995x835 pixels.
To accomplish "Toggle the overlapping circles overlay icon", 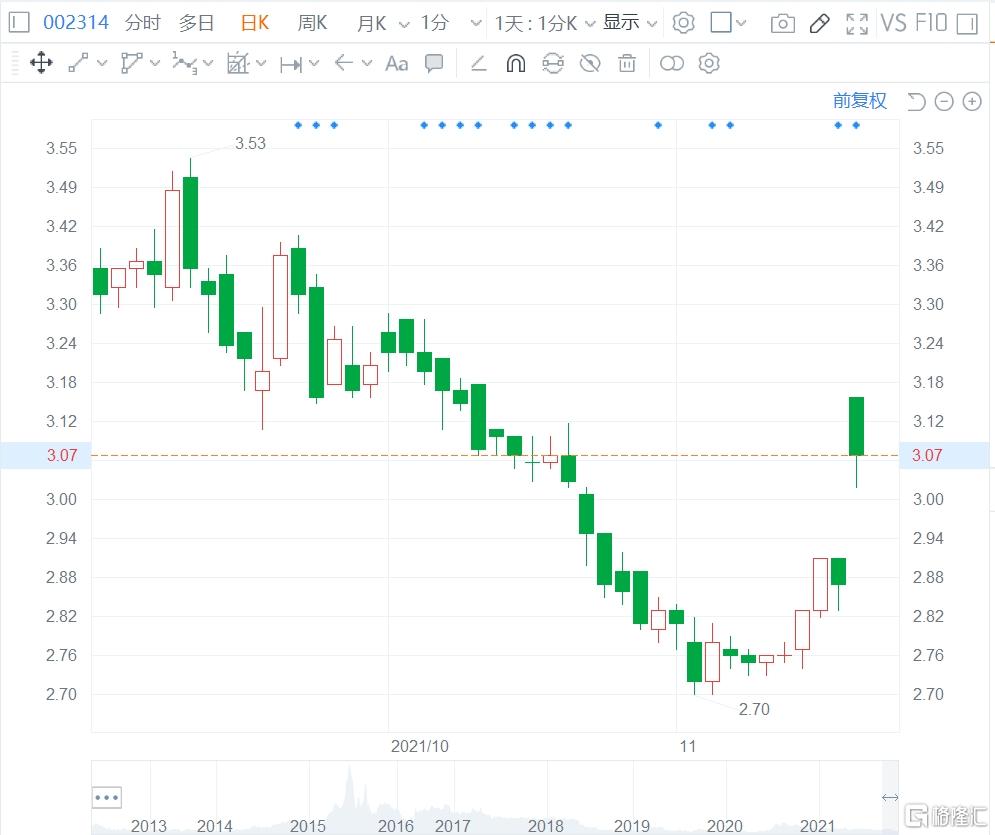I will [672, 63].
